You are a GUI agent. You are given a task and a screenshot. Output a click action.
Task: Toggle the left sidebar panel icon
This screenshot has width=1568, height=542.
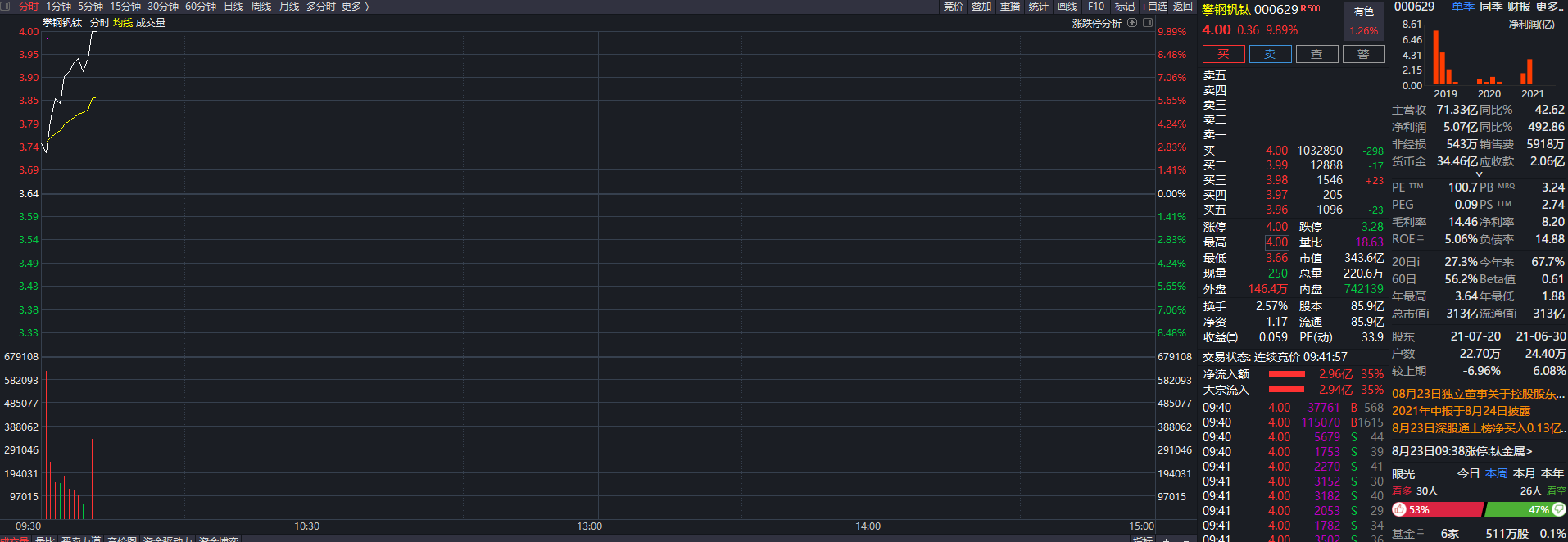point(6,7)
